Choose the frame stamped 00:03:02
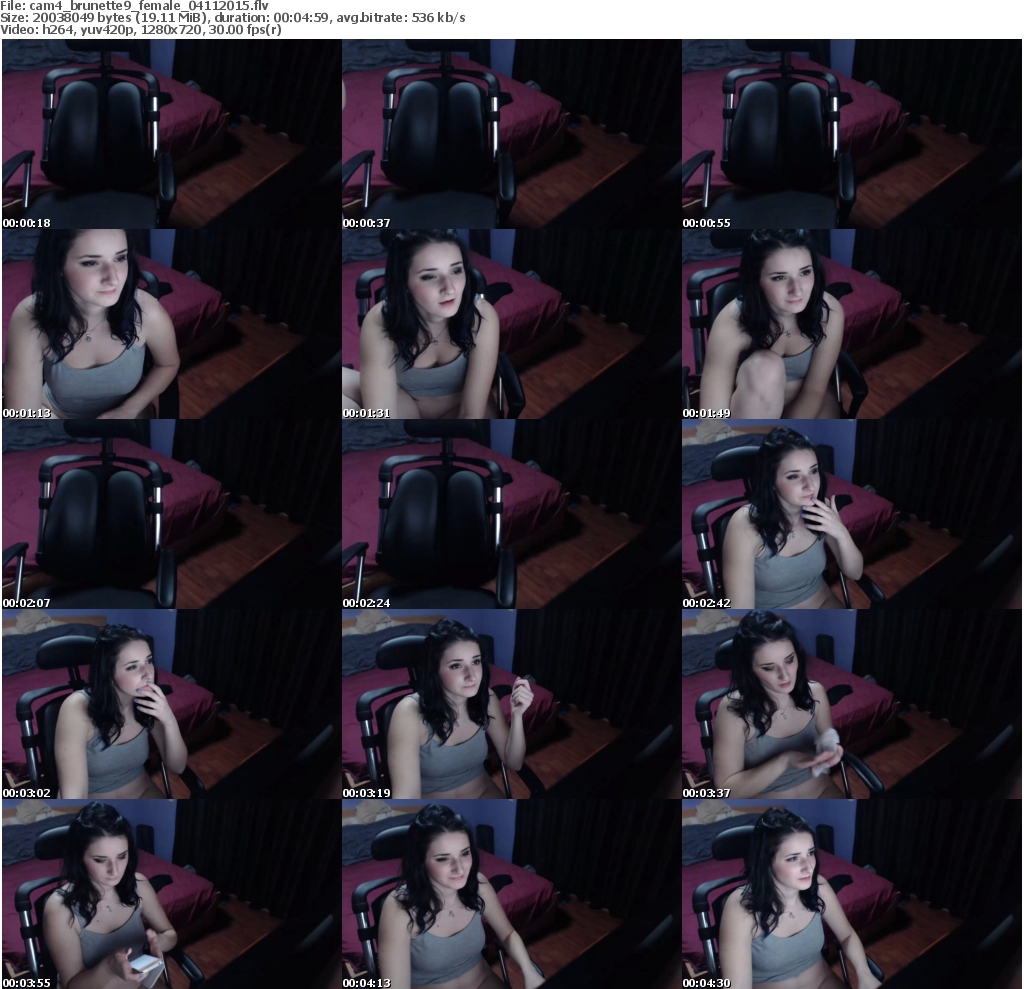Screen dimensions: 1024x989 171,704
